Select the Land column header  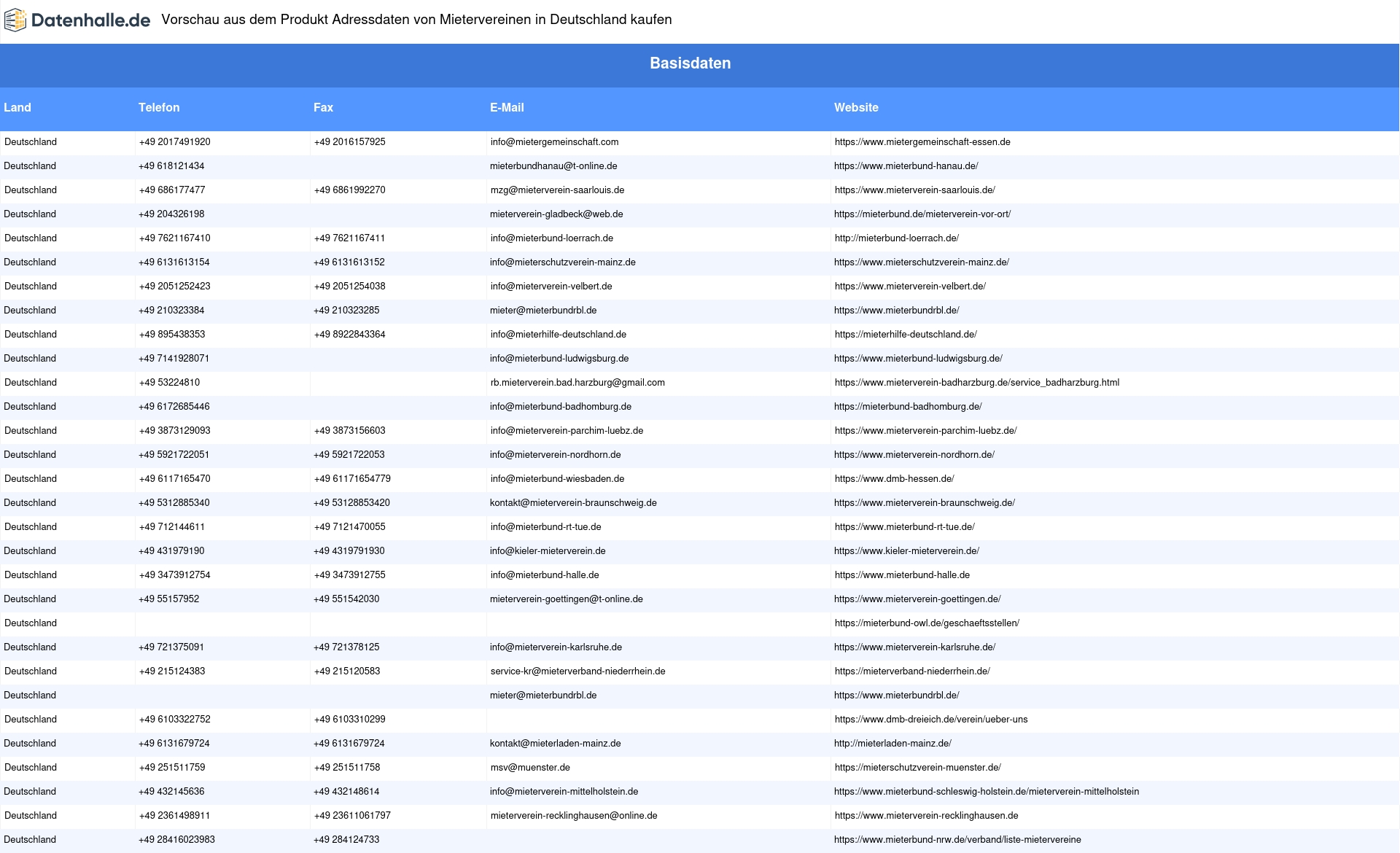pyautogui.click(x=17, y=107)
